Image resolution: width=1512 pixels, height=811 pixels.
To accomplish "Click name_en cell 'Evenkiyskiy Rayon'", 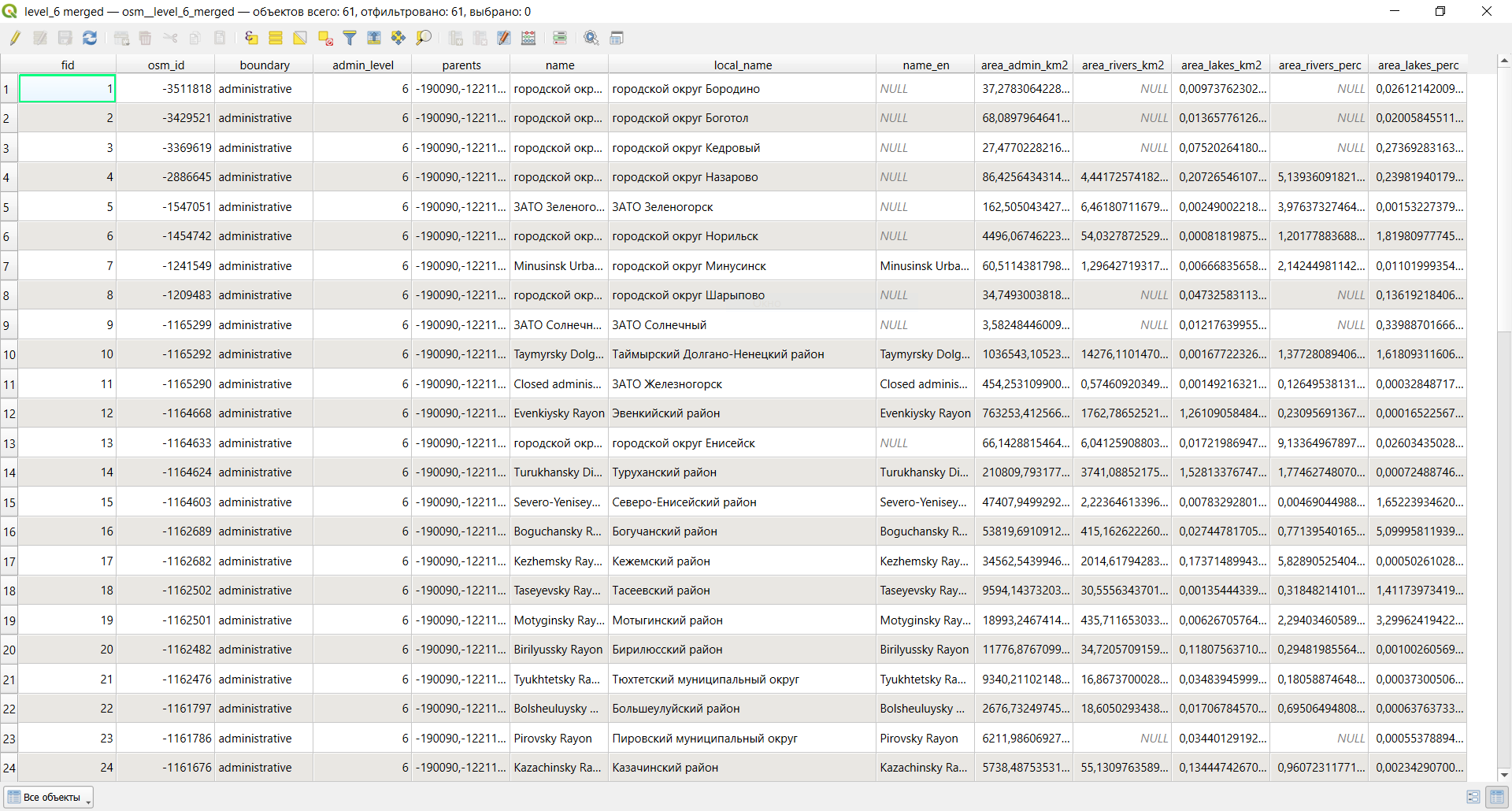I will coord(926,413).
